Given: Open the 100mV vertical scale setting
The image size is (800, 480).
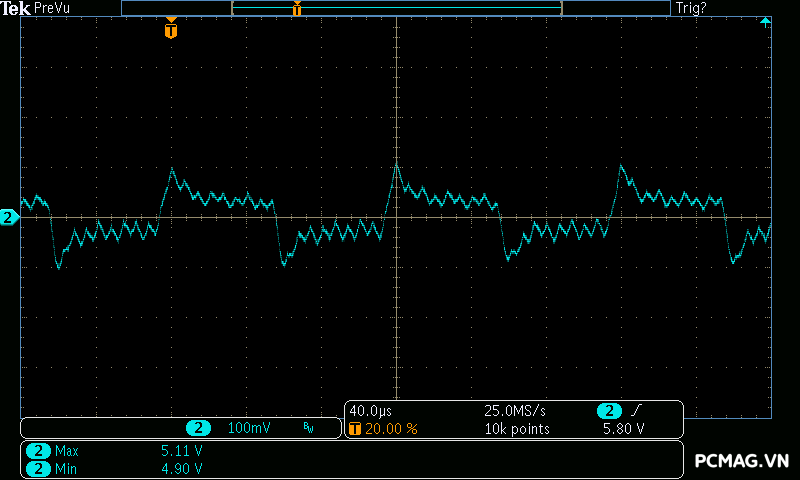Looking at the screenshot, I should (249, 428).
